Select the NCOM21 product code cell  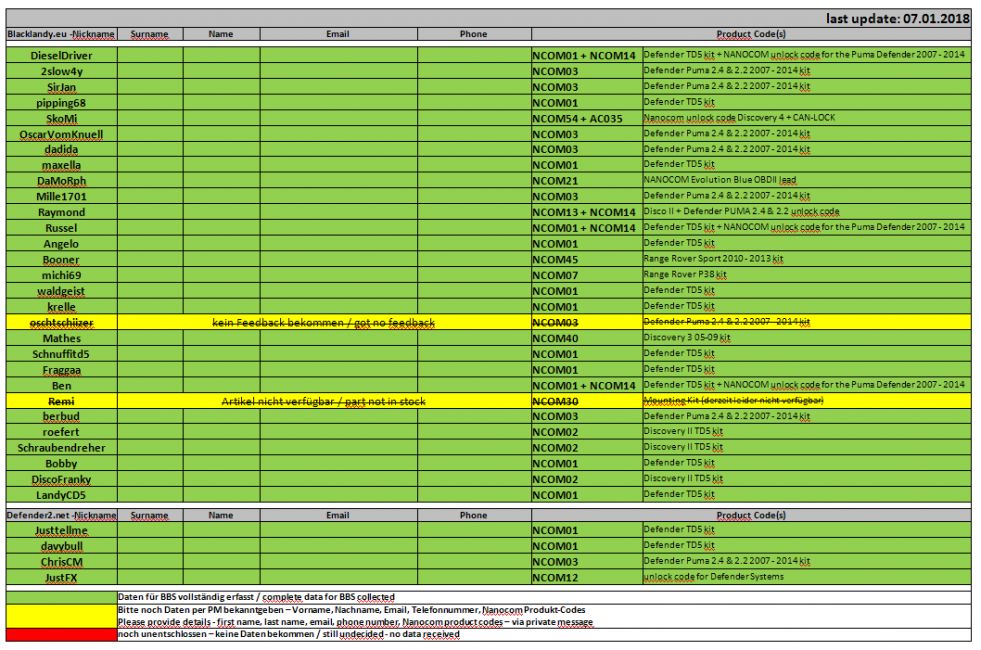[587, 181]
